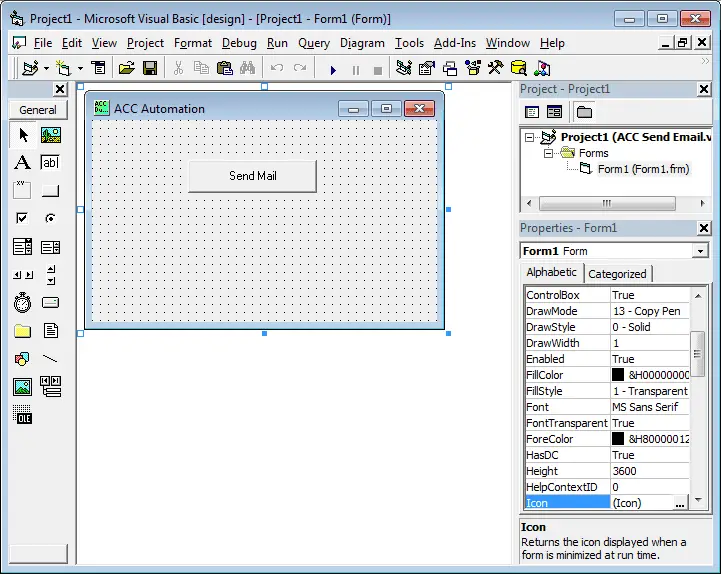Image resolution: width=721 pixels, height=574 pixels.
Task: Start the program with the Run arrow
Action: [x=333, y=70]
